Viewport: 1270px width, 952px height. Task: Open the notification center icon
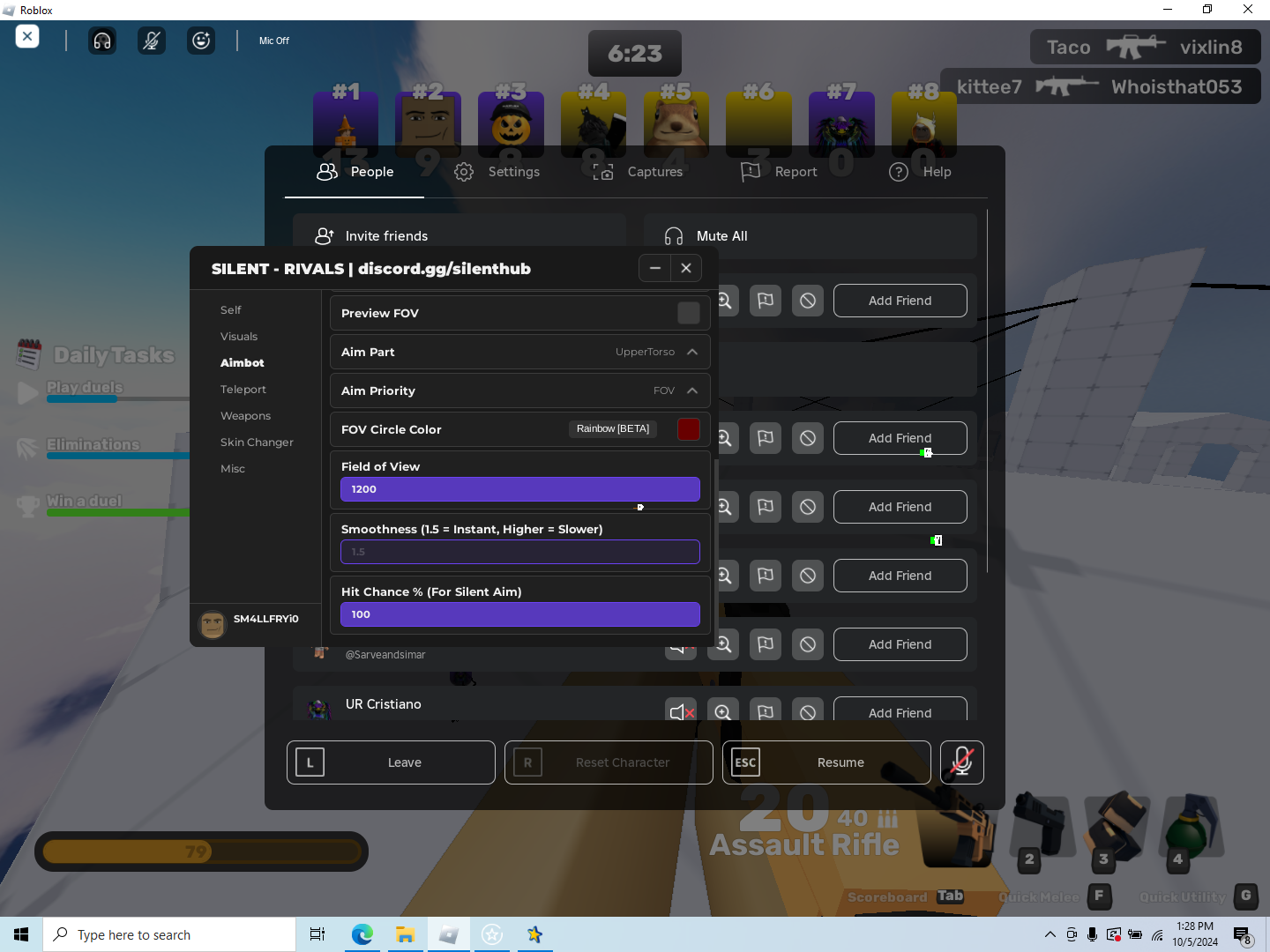click(1242, 934)
